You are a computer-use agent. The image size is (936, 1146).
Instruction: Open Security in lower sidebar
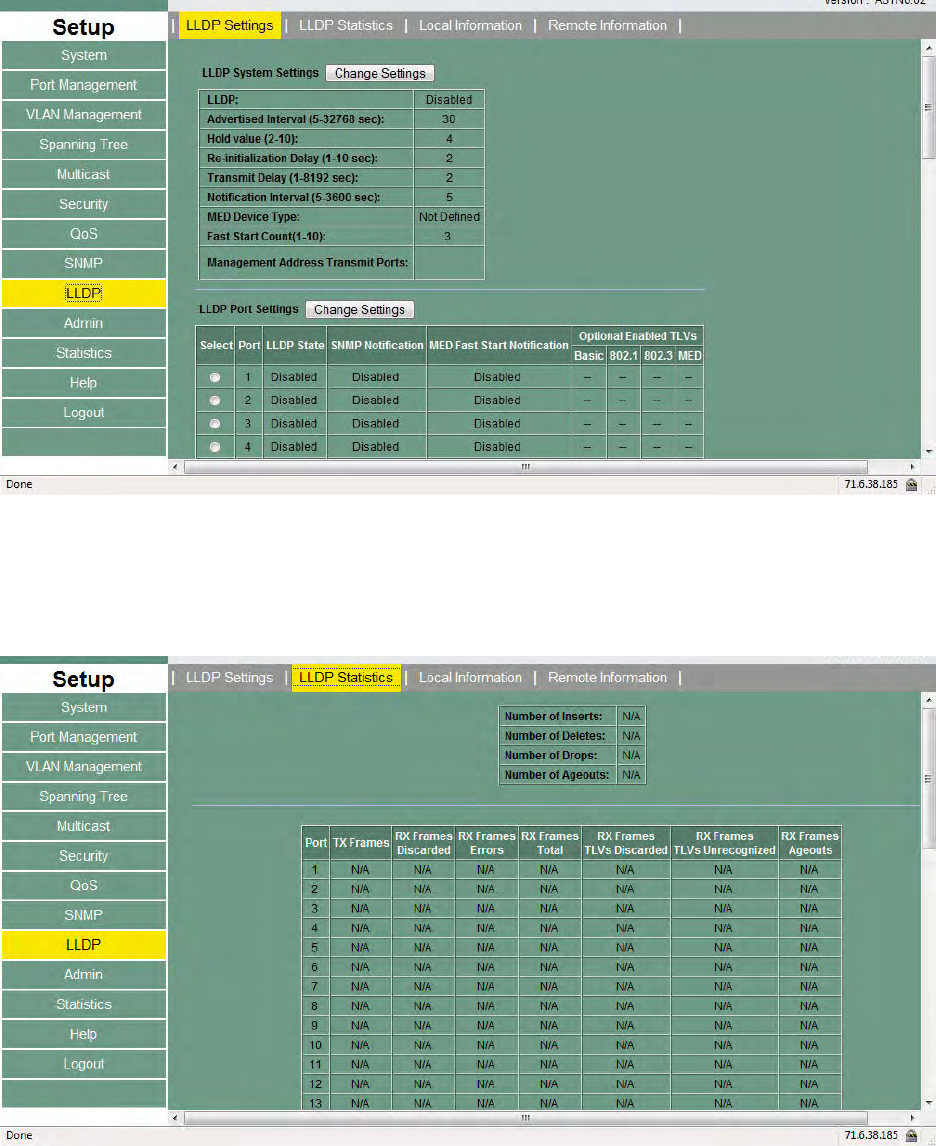pos(84,856)
